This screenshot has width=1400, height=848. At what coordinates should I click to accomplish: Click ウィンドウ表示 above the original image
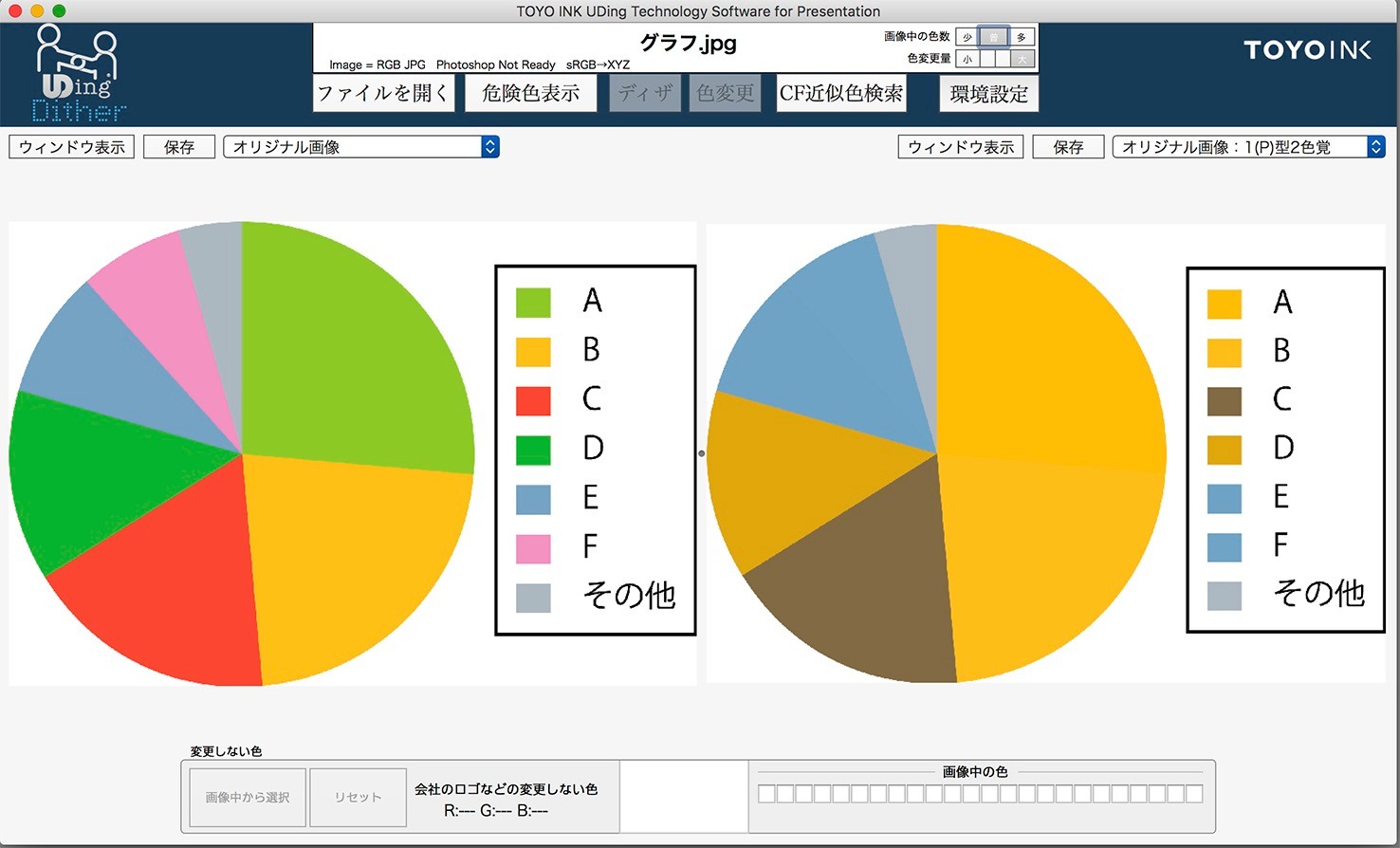click(72, 147)
